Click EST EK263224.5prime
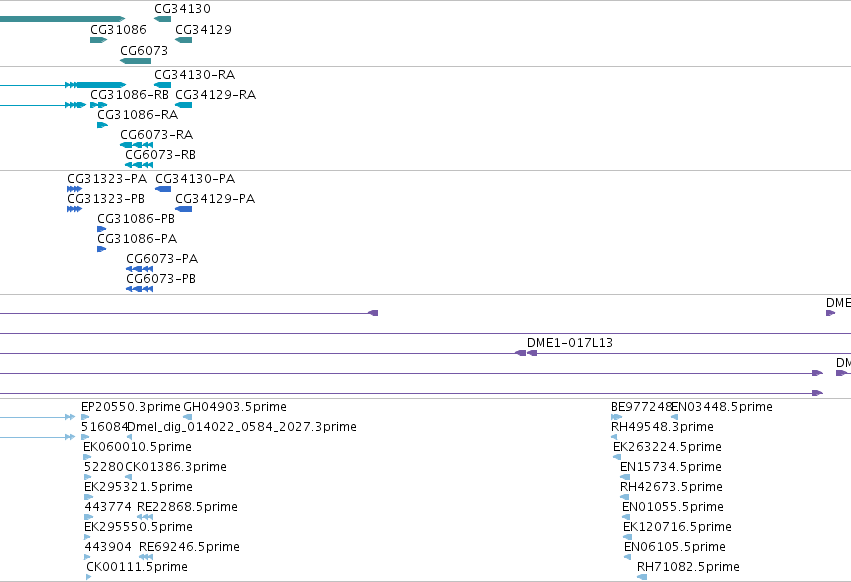 click(x=617, y=457)
